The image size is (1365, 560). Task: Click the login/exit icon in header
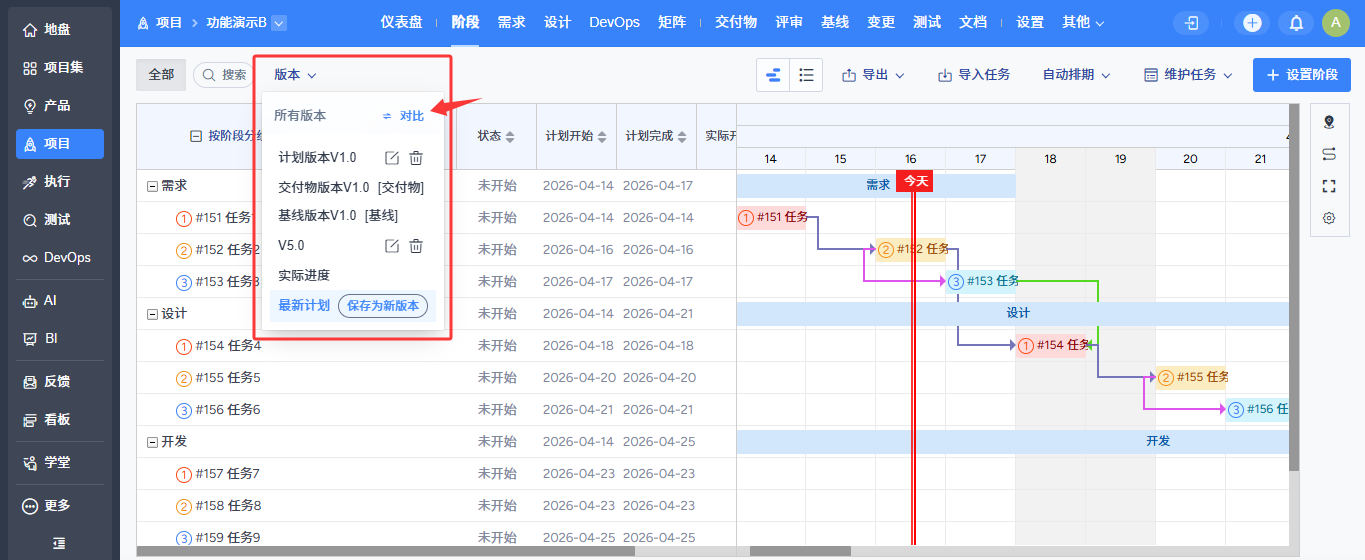1192,23
